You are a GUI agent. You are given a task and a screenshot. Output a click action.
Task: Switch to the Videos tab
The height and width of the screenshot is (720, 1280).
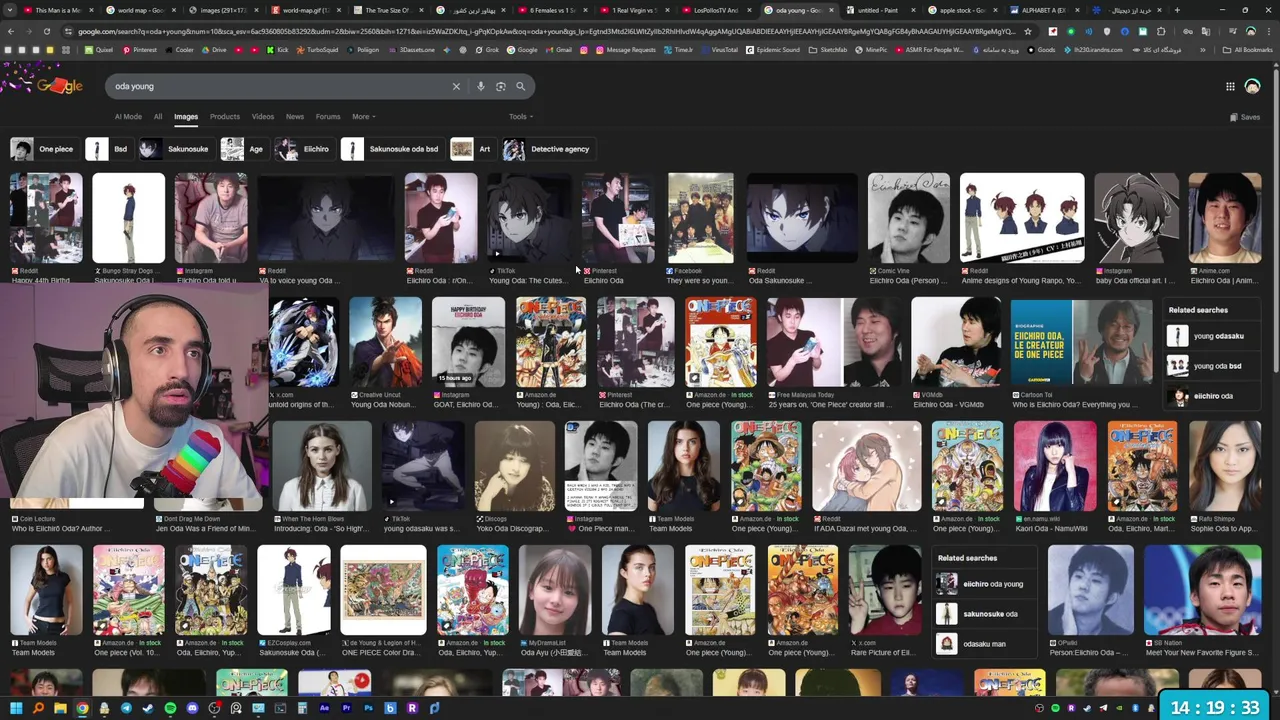[x=263, y=117]
